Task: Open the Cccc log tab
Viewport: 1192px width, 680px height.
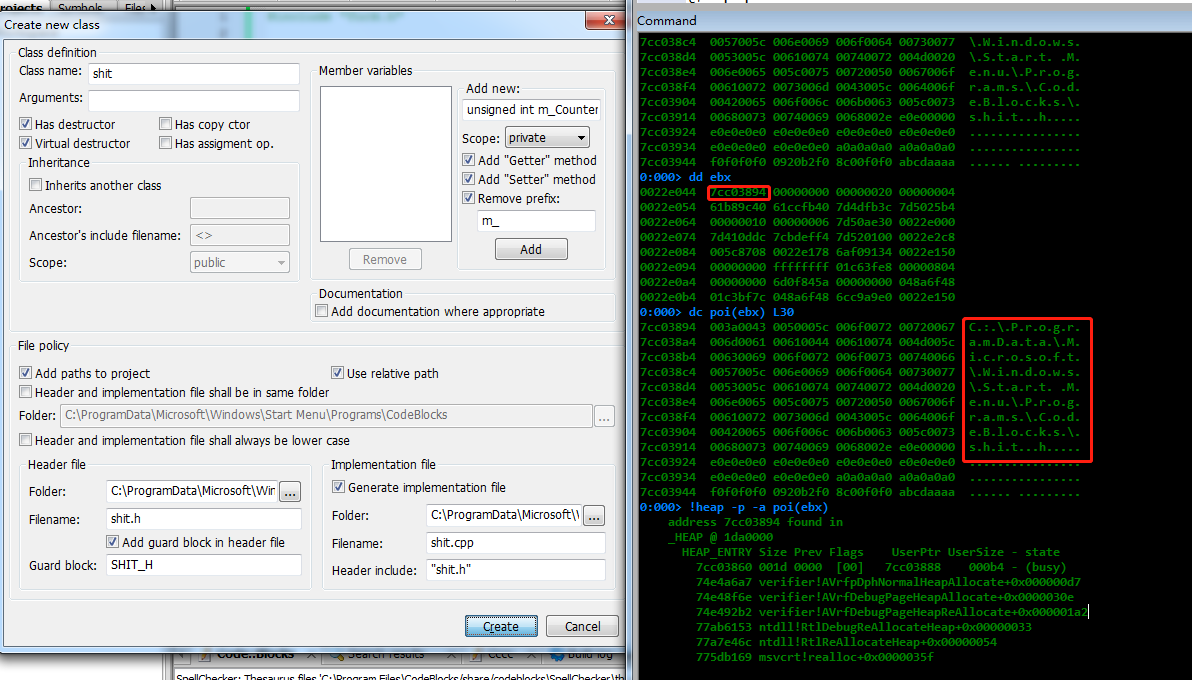Action: click(499, 654)
